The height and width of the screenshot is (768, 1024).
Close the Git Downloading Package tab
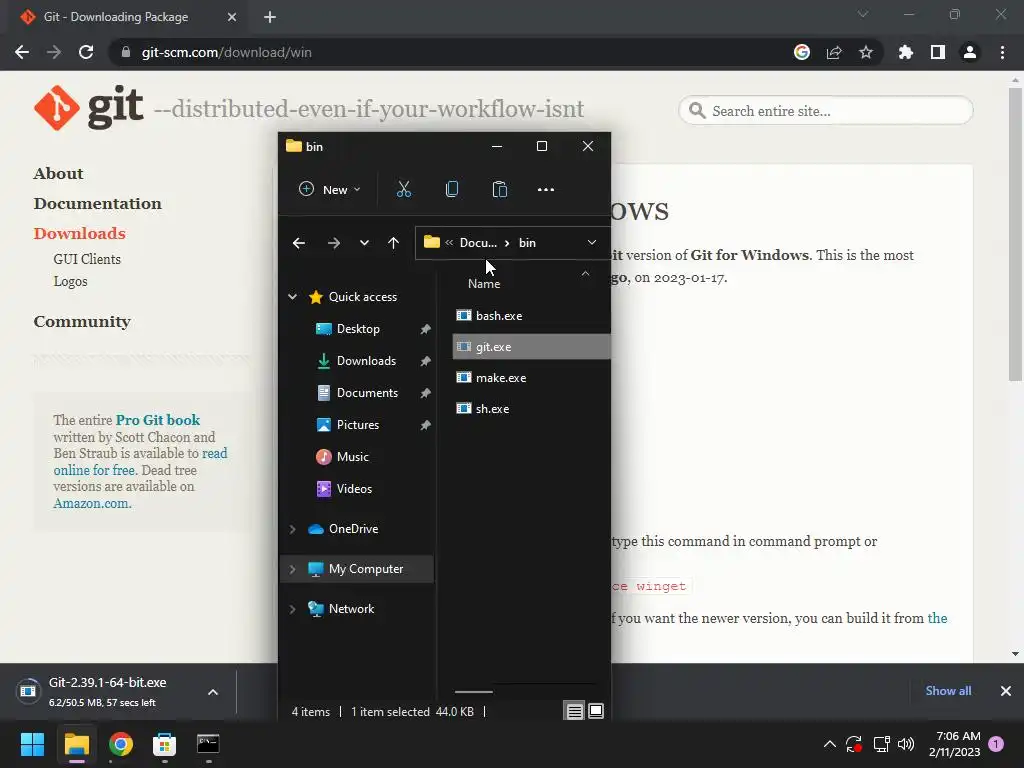(x=232, y=17)
